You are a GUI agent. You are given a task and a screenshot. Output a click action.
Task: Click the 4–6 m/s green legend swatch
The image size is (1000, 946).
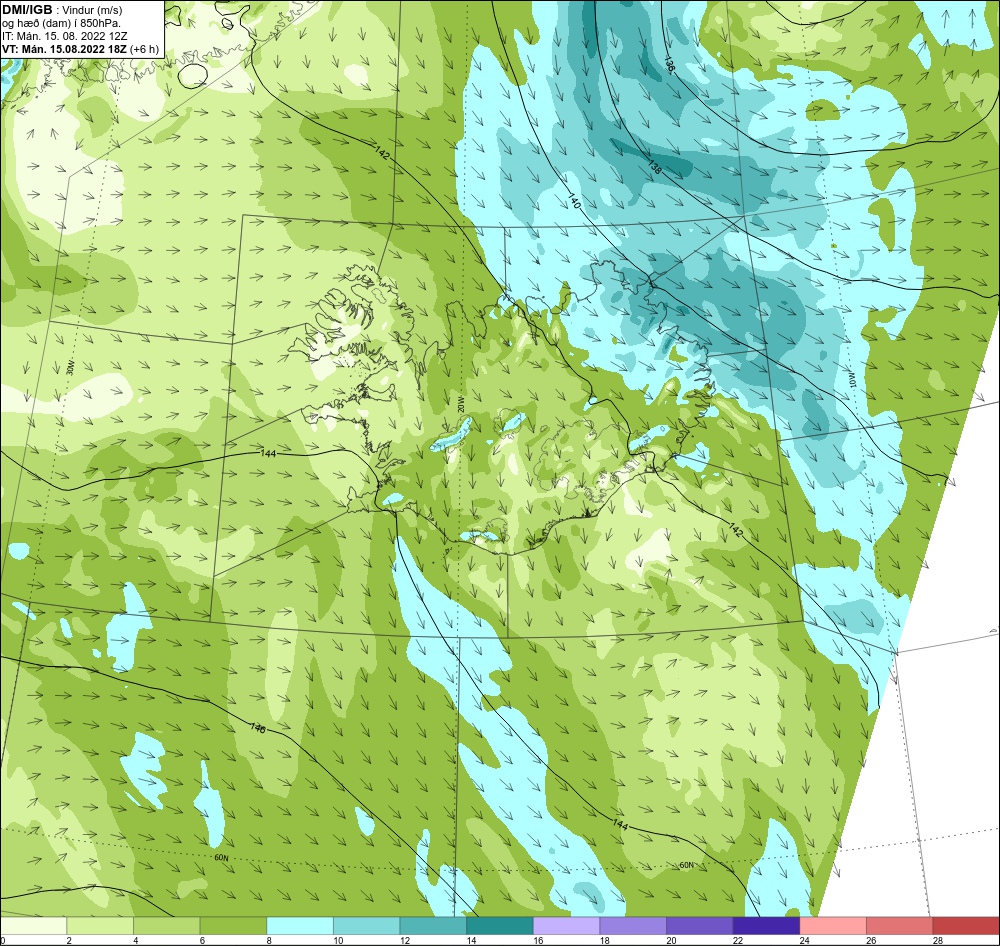tap(166, 926)
